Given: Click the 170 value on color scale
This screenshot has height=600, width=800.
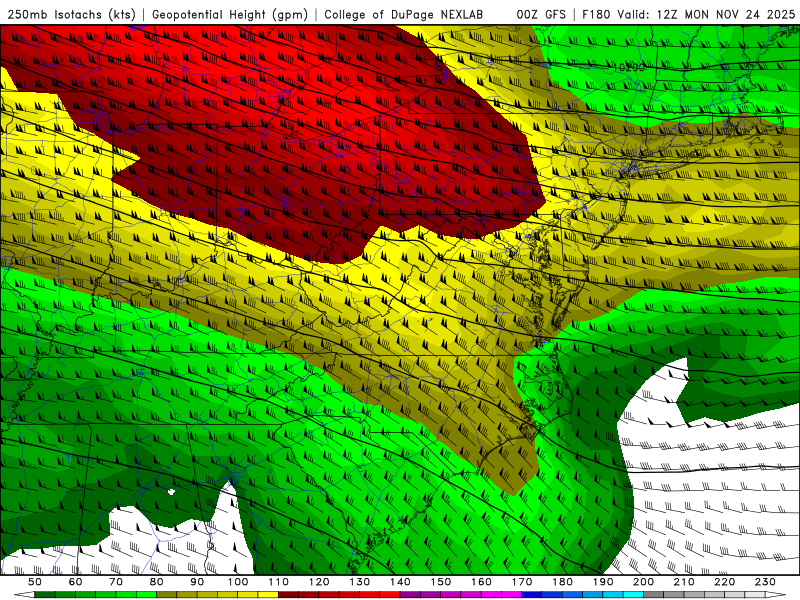Looking at the screenshot, I should (x=522, y=582).
